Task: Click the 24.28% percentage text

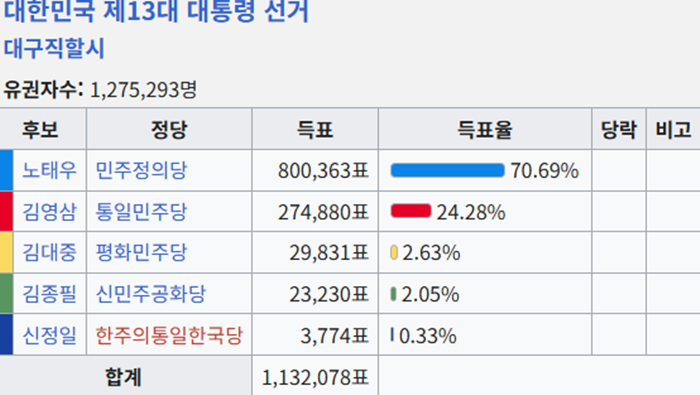Action: pyautogui.click(x=471, y=212)
